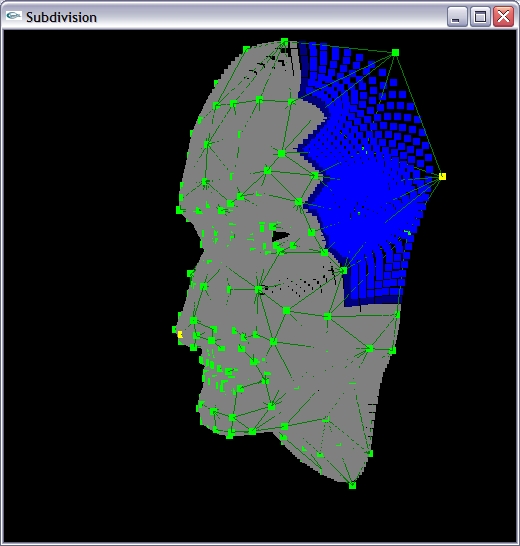520x546 pixels.
Task: Pick the green vertex at the blue patch's lower corner
Action: pyautogui.click(x=344, y=270)
